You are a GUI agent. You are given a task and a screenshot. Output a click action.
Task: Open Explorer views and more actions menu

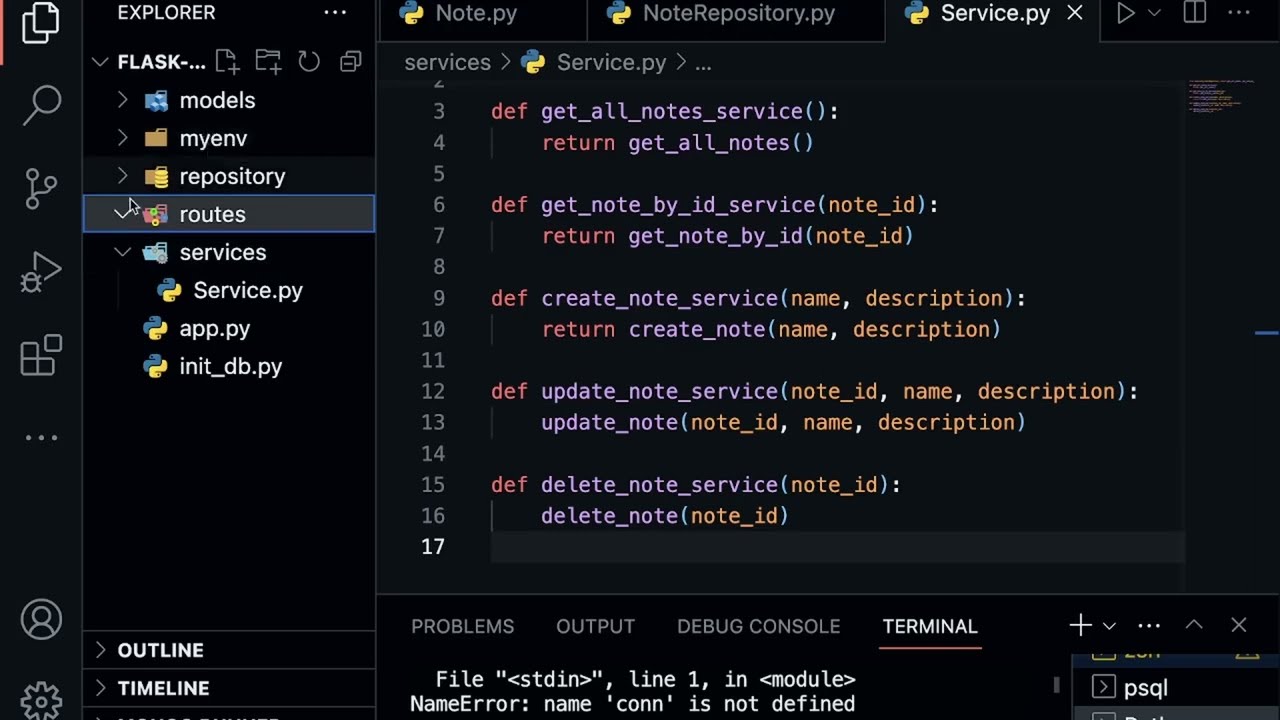(335, 13)
